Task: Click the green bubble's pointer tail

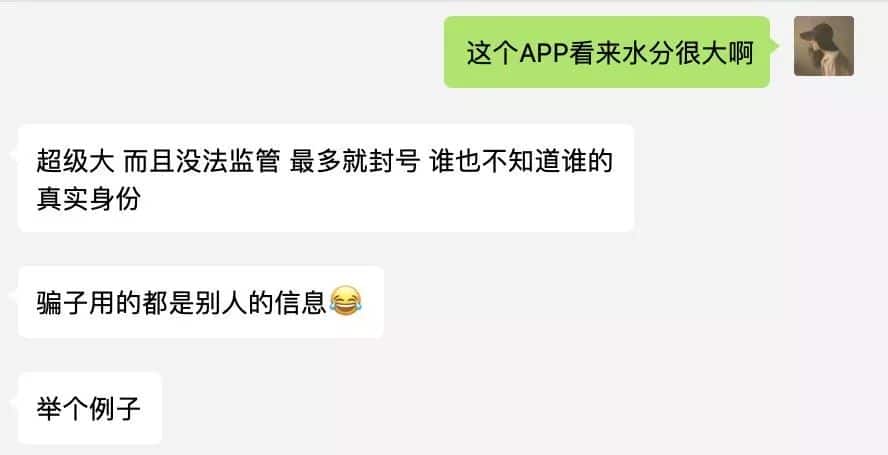Action: 774,46
